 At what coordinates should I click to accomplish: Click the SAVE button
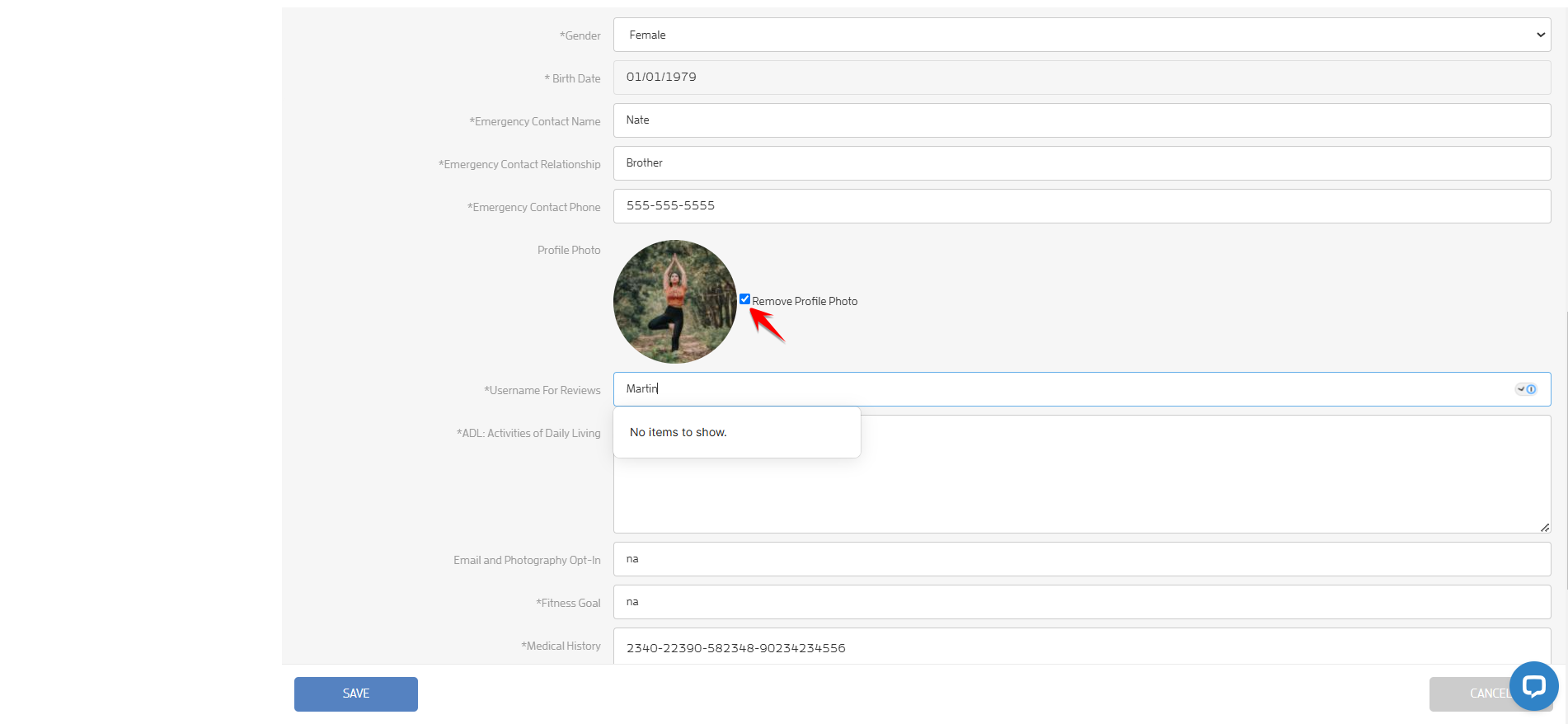click(356, 693)
